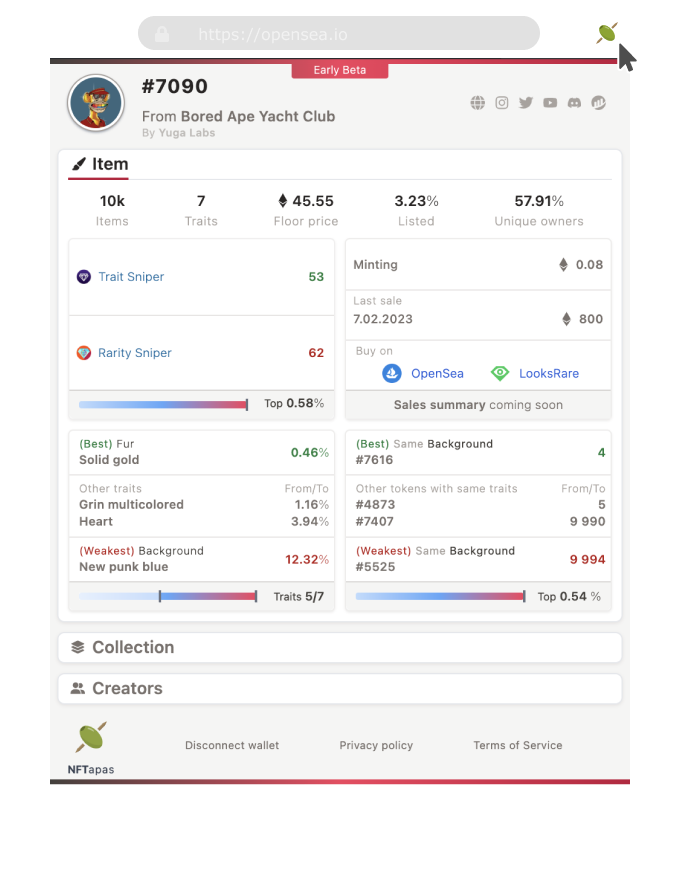Open the Rarity Sniper link
The image size is (680, 874).
pyautogui.click(x=135, y=353)
